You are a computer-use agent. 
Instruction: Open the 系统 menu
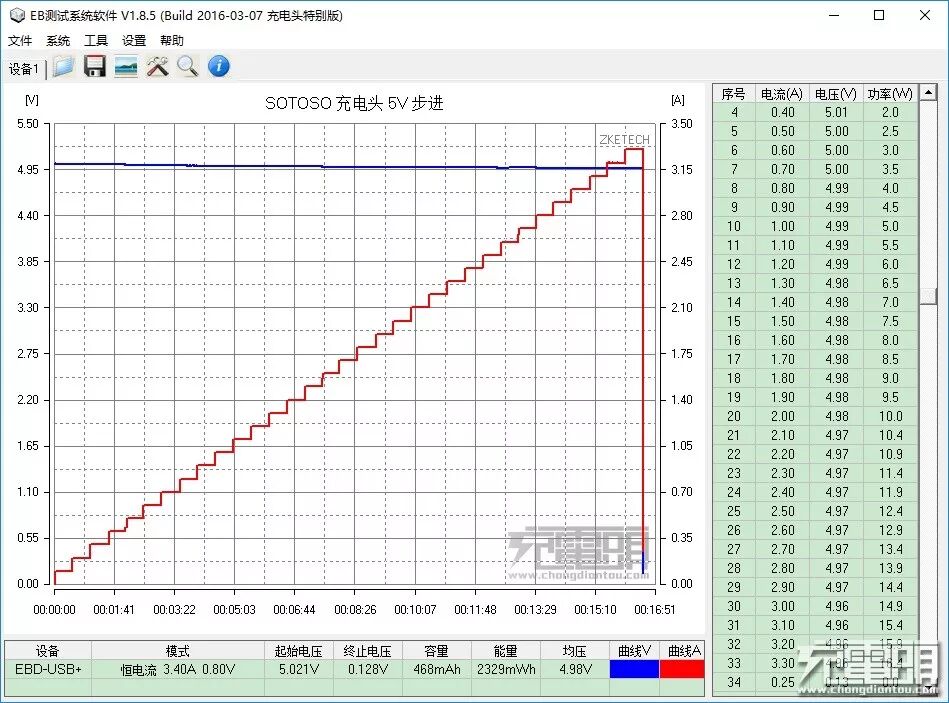pos(58,41)
